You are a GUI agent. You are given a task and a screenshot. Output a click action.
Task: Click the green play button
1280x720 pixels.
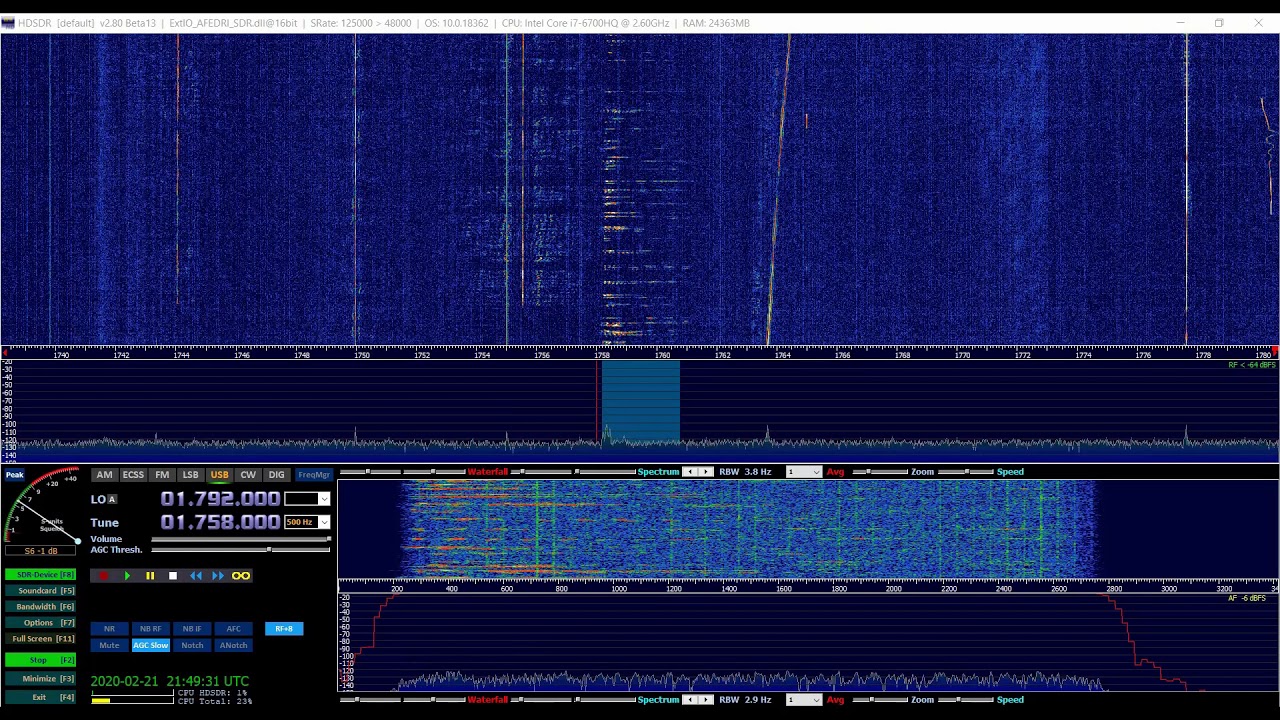127,576
